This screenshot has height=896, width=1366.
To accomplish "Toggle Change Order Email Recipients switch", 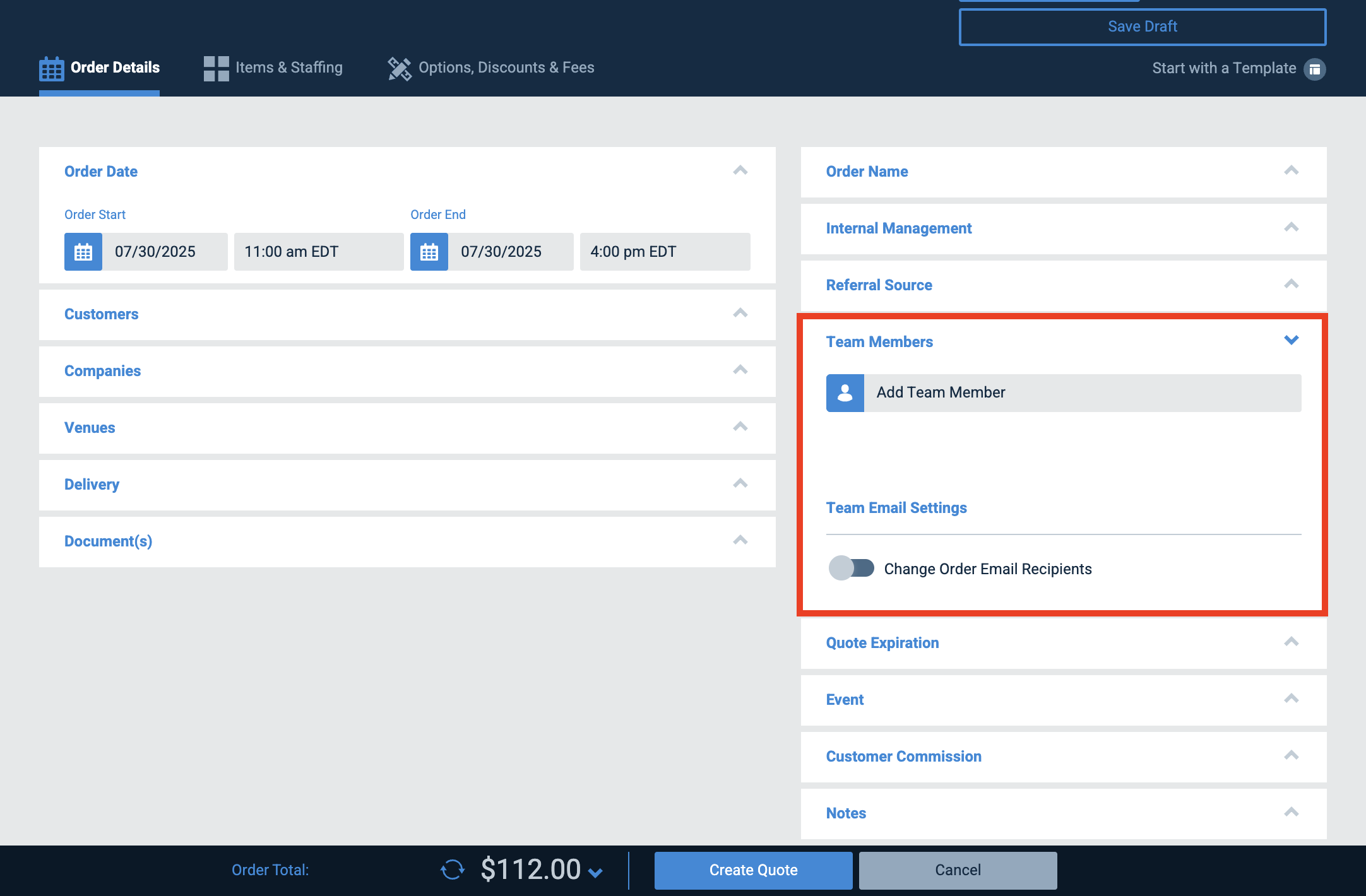I will (x=852, y=568).
